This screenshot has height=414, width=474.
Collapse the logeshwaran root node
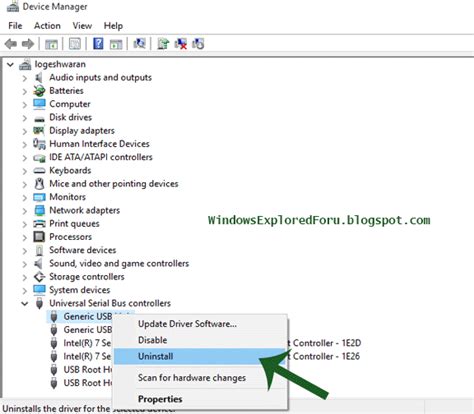point(11,64)
